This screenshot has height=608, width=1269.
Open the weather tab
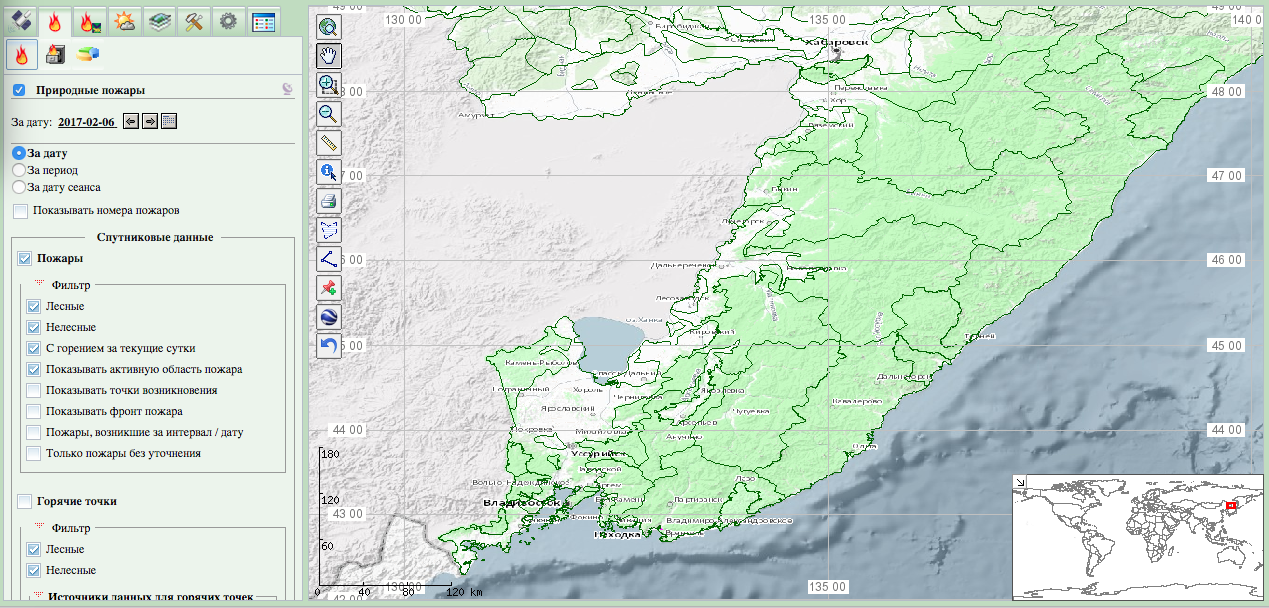coord(126,20)
